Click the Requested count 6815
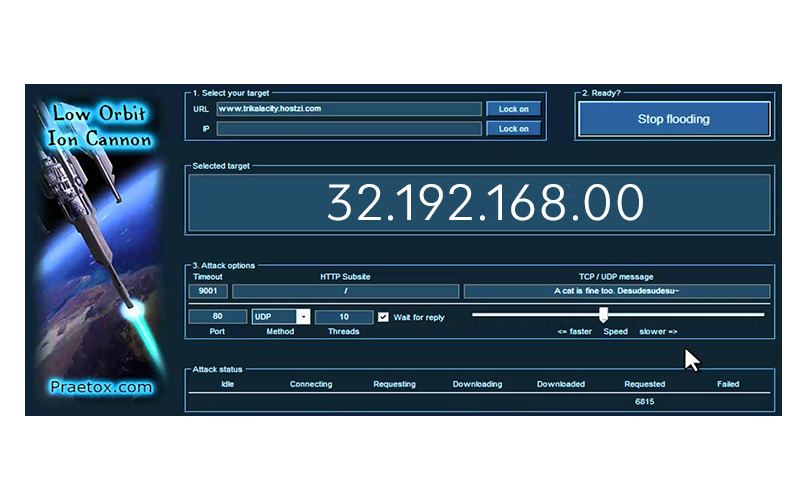This screenshot has width=800, height=480. tap(644, 401)
